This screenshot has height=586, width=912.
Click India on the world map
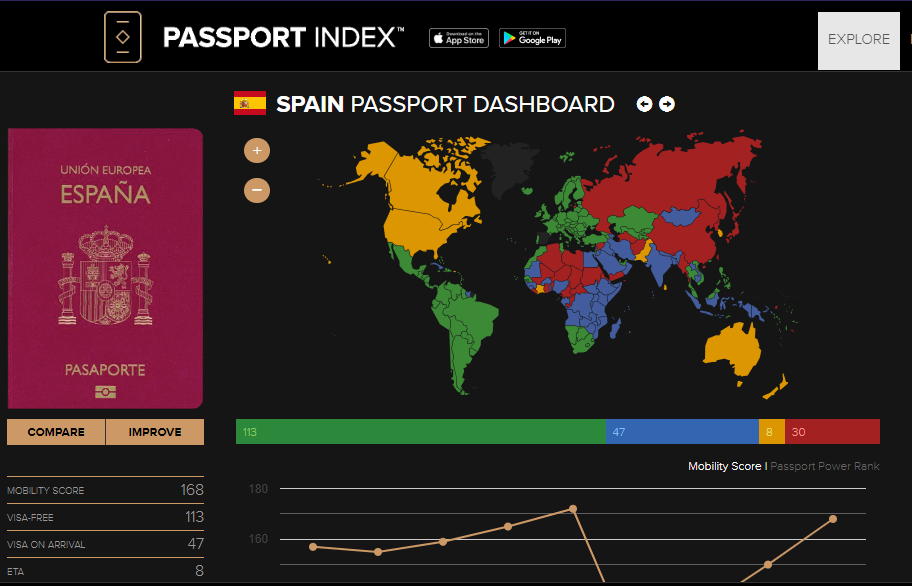tap(660, 265)
